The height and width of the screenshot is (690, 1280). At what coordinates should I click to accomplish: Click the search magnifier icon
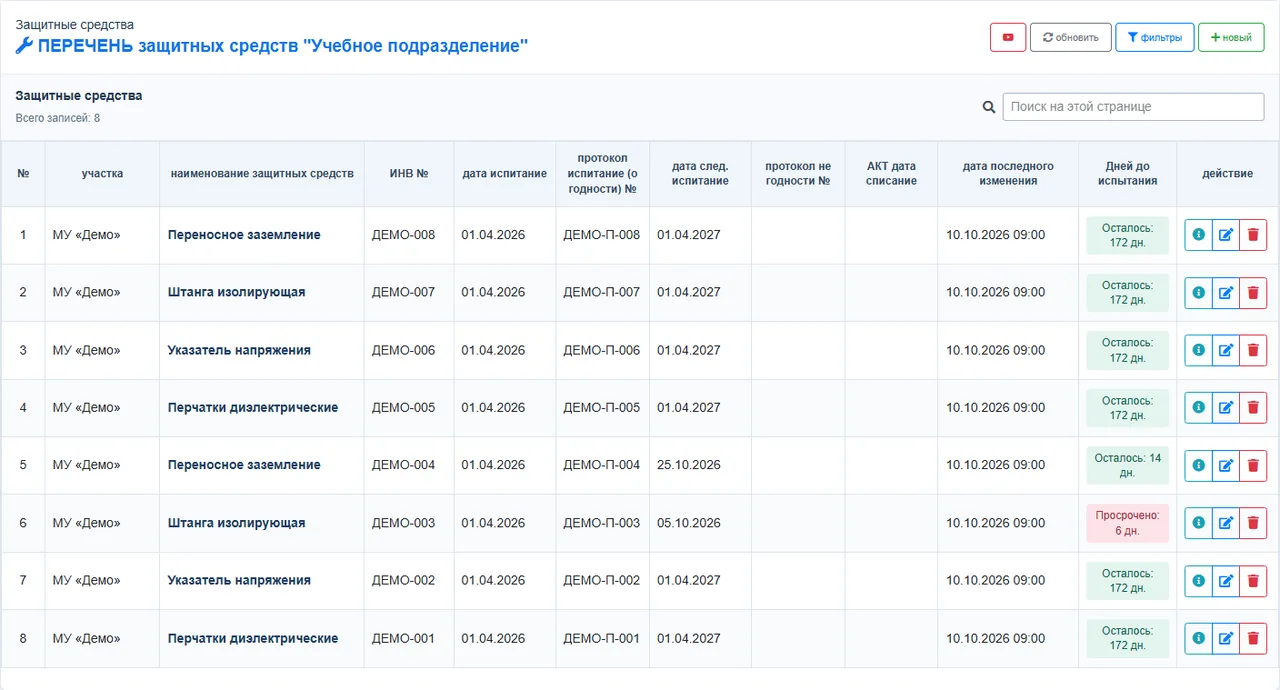pyautogui.click(x=989, y=107)
